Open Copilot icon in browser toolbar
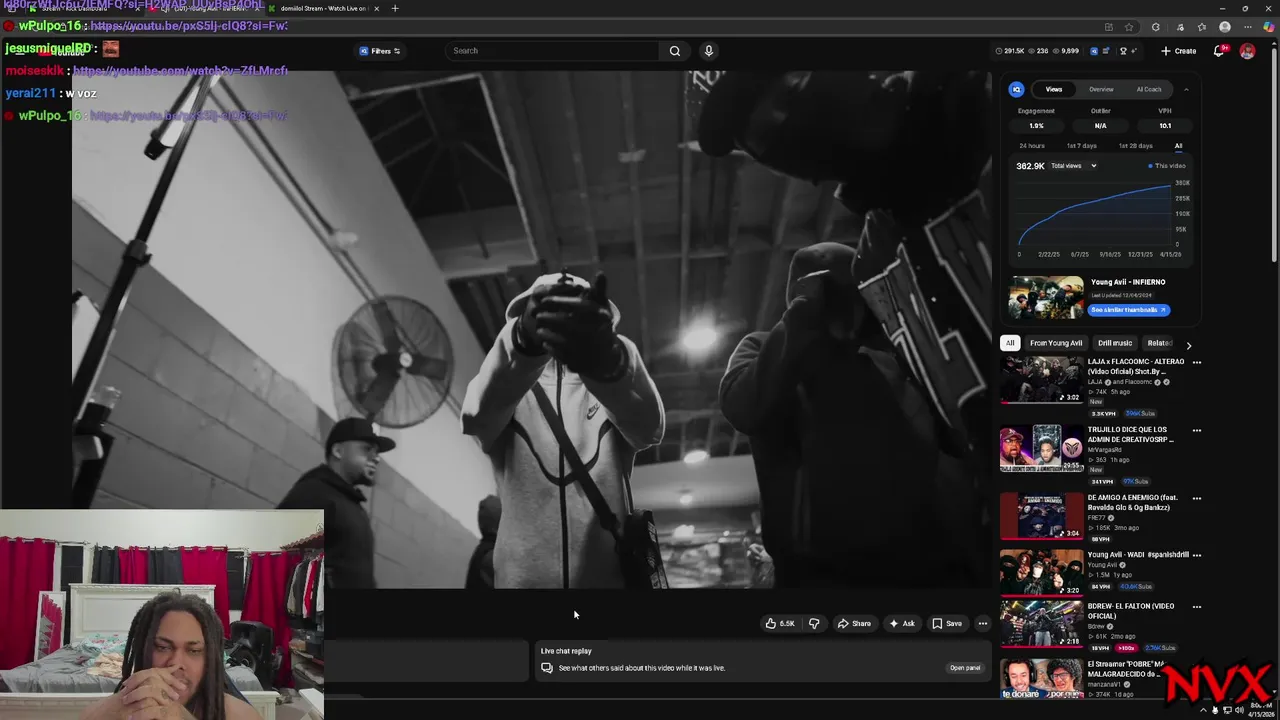The height and width of the screenshot is (720, 1280). click(1268, 27)
